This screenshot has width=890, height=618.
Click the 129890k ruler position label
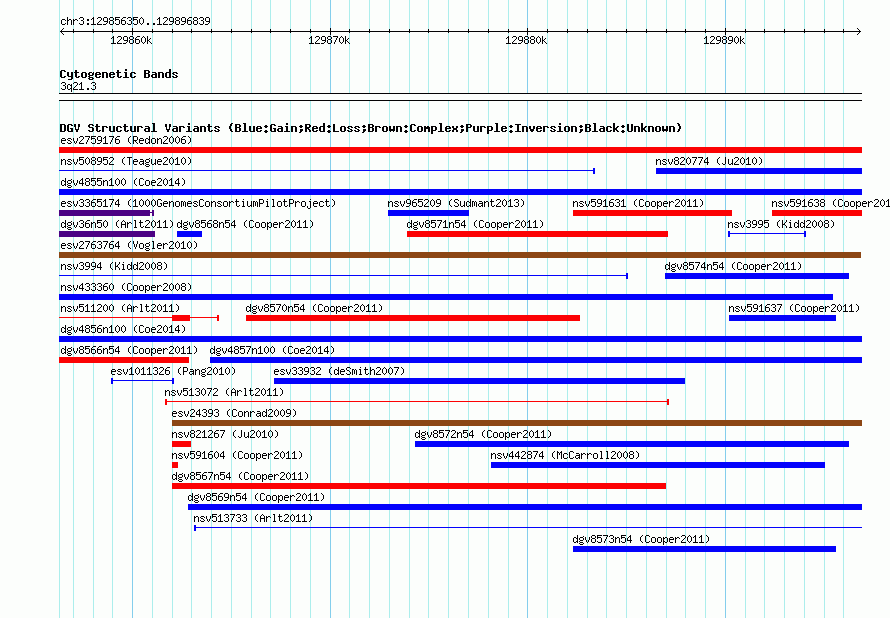click(724, 40)
